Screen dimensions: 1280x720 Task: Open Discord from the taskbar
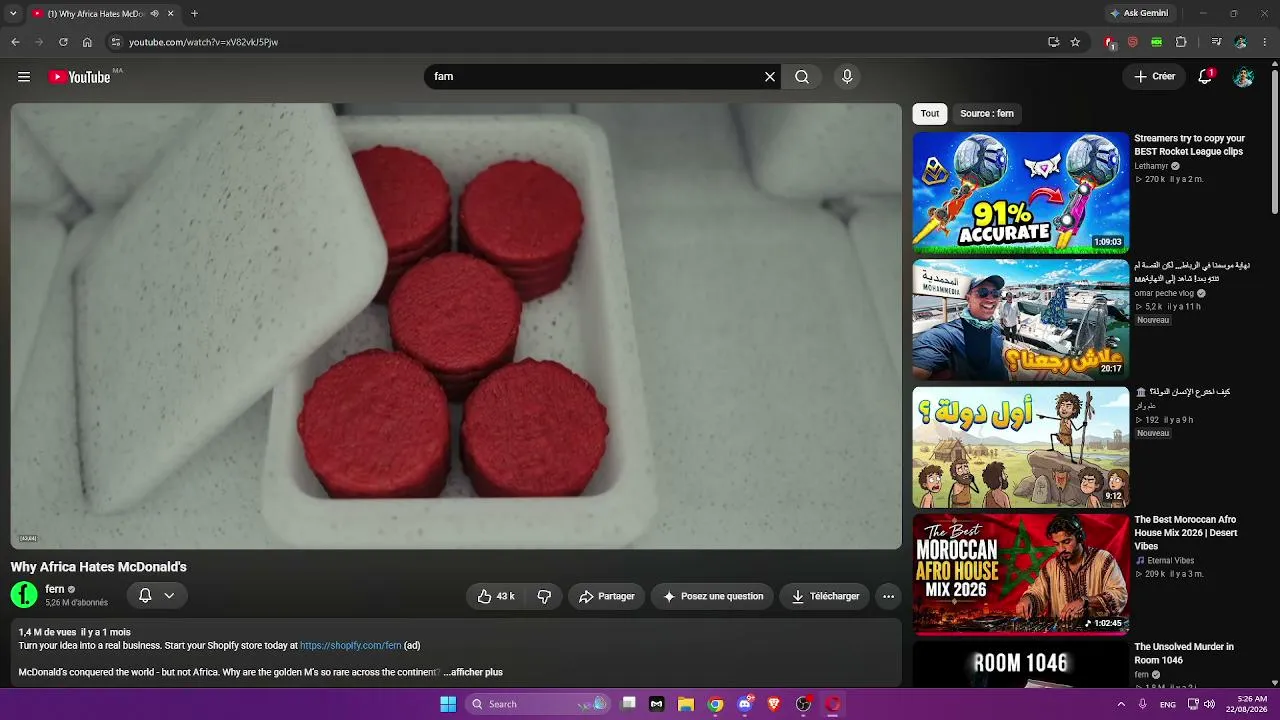(x=744, y=704)
